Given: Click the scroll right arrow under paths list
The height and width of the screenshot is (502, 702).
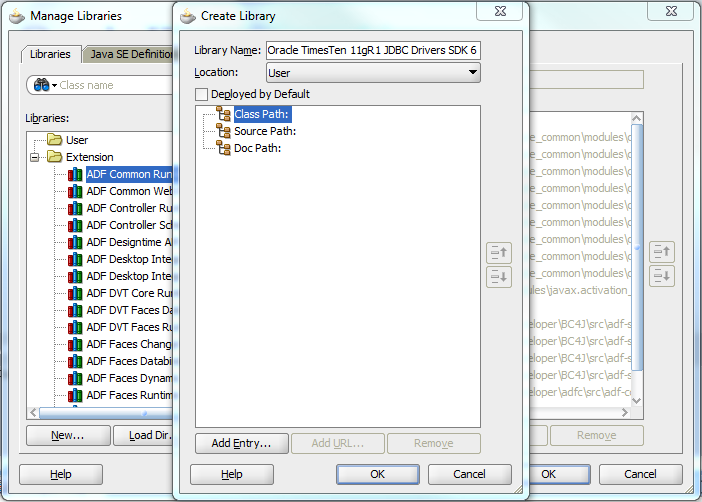Looking at the screenshot, I should click(625, 412).
